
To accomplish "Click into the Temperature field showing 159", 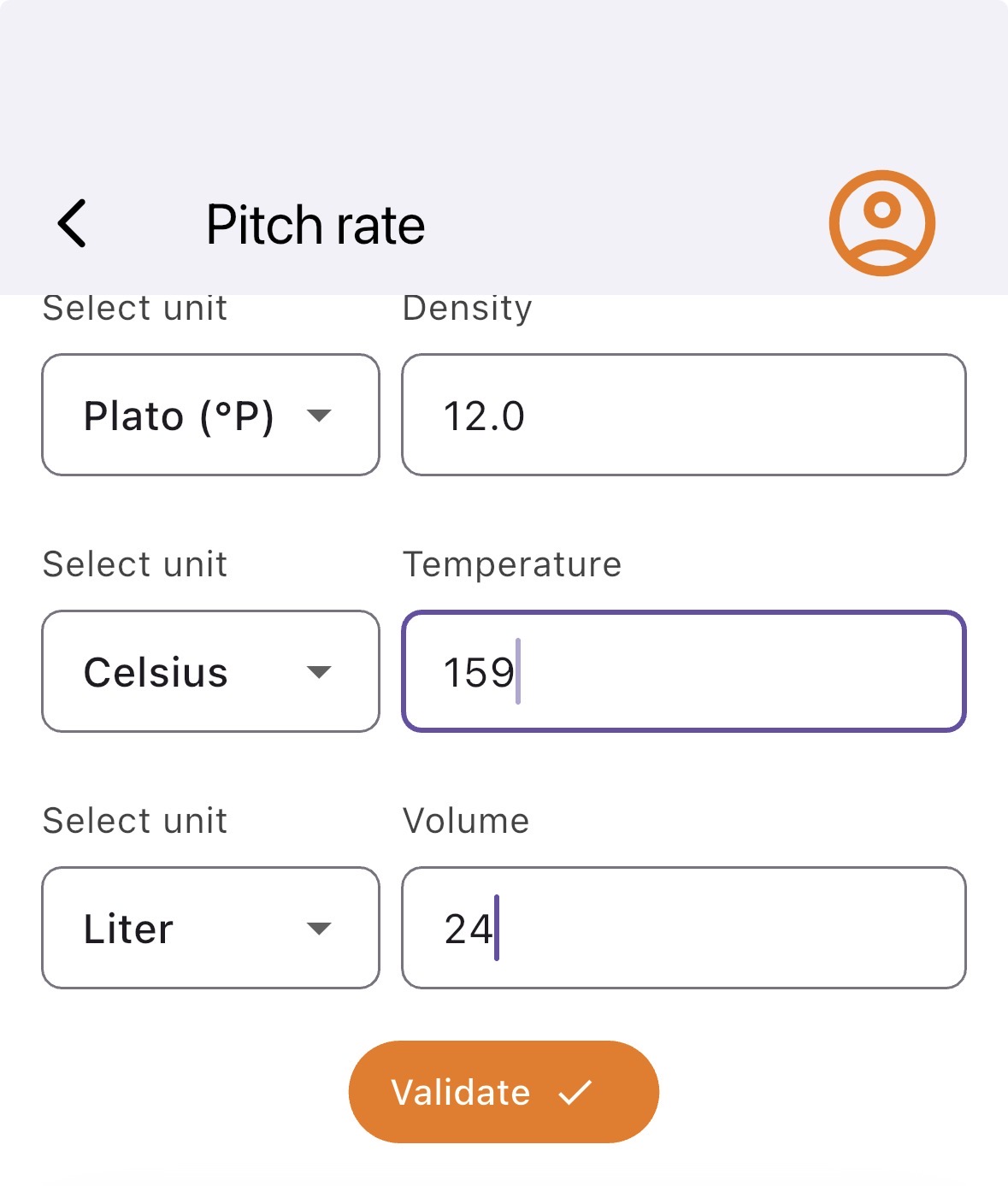I will [x=684, y=672].
